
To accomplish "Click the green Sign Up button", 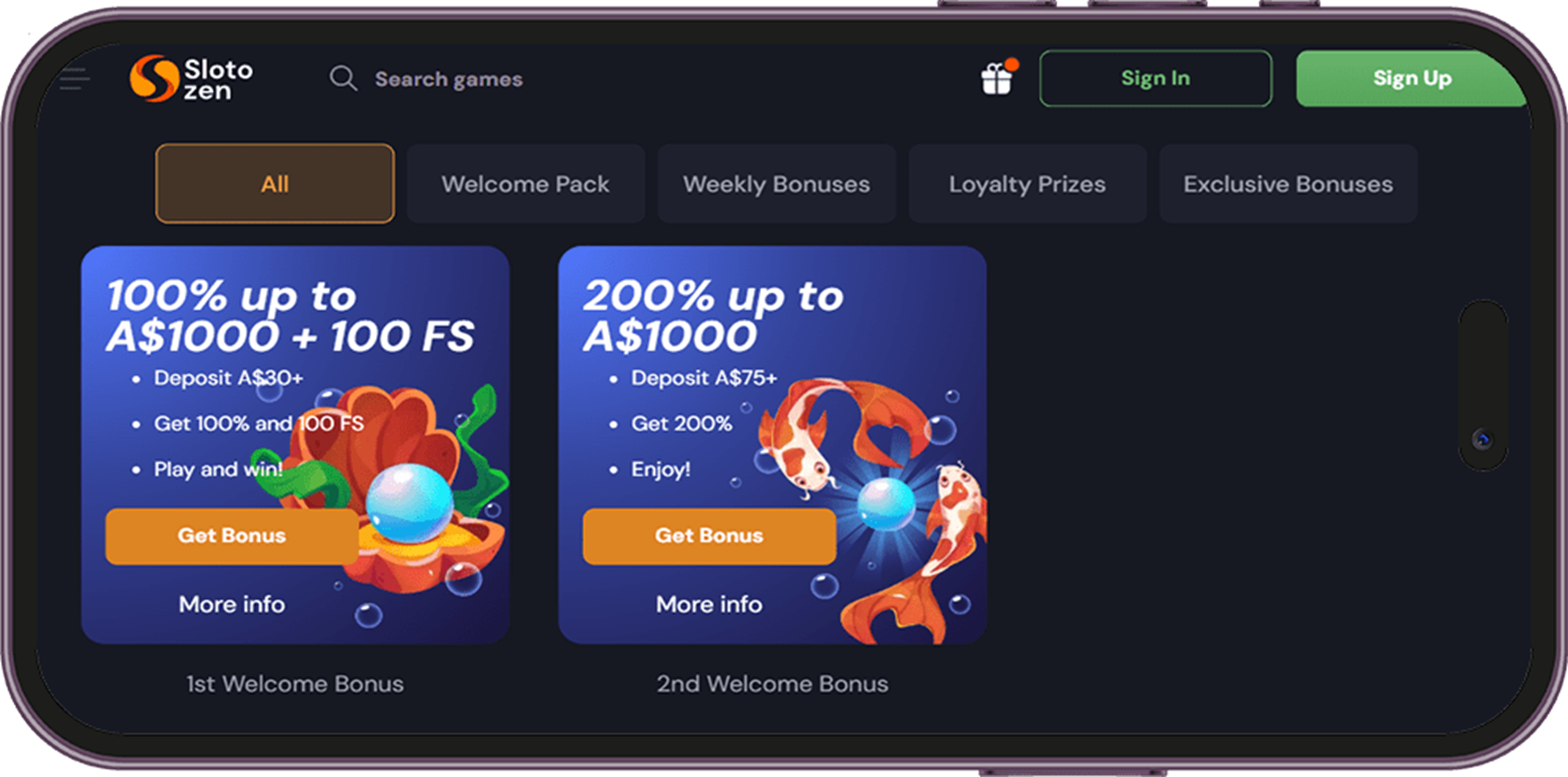I will pyautogui.click(x=1411, y=78).
